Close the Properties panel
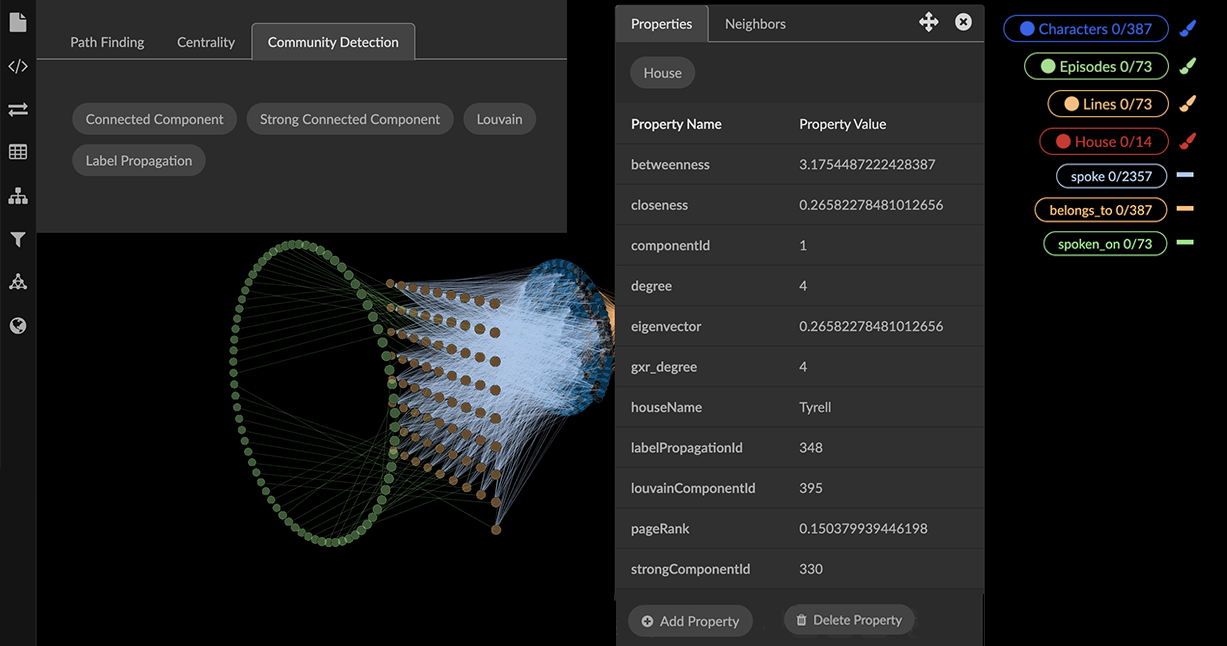The width and height of the screenshot is (1227, 646). [963, 22]
